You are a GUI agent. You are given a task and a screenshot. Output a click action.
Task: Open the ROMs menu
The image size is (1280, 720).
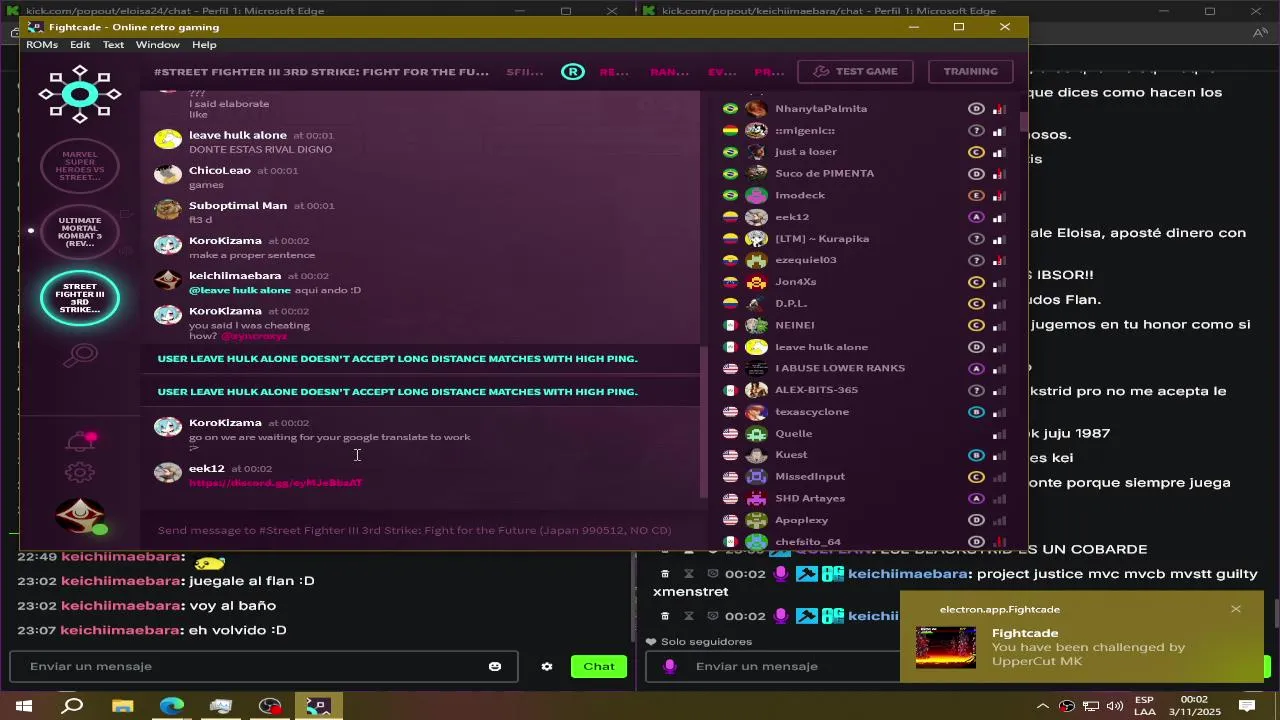click(42, 45)
